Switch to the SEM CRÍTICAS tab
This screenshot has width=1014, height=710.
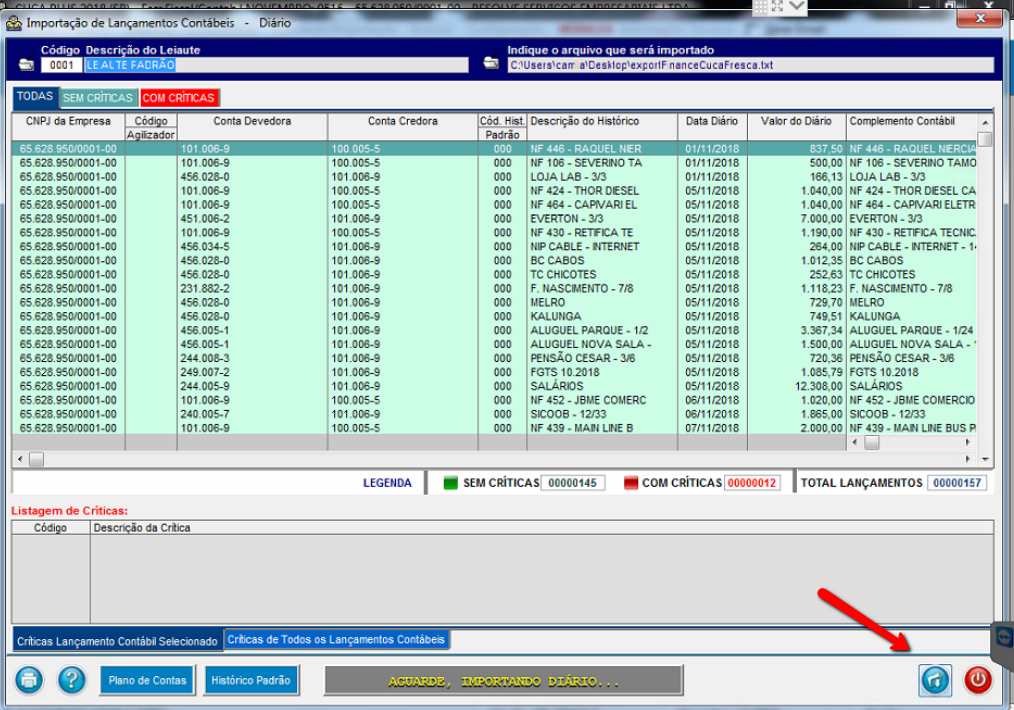98,98
